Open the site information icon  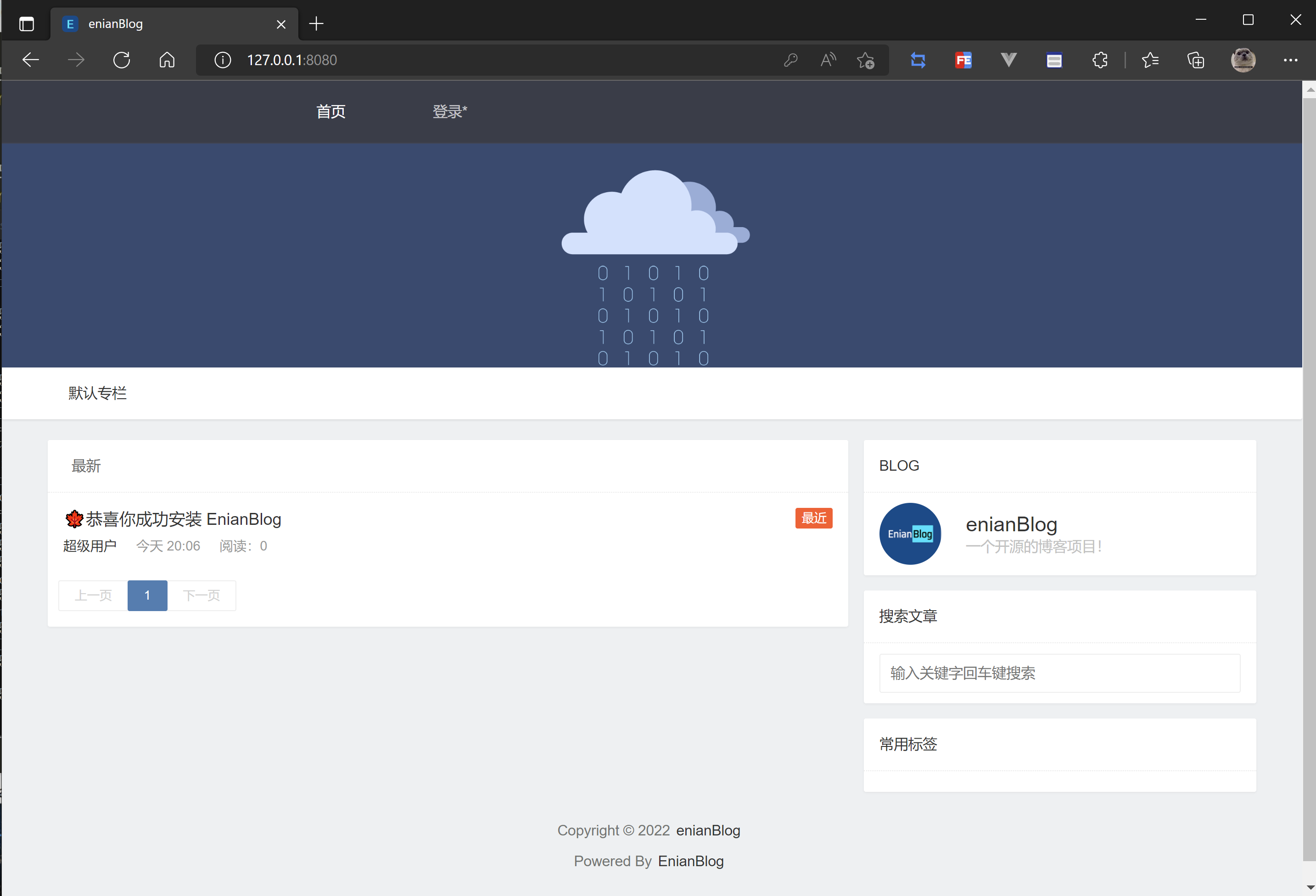click(x=223, y=60)
